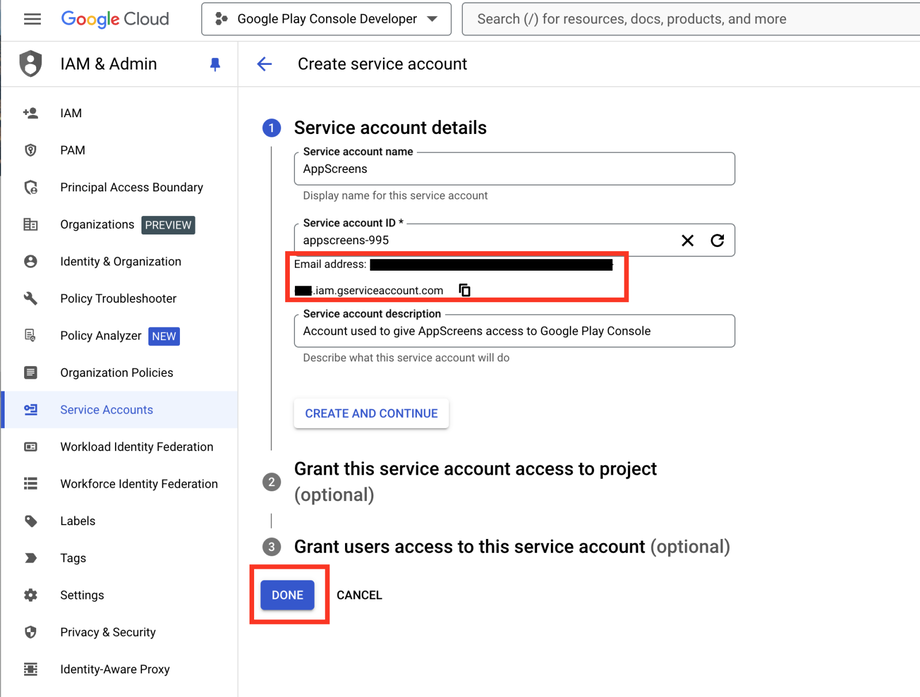Open the Labels tag icon item
The width and height of the screenshot is (920, 697).
(77, 521)
